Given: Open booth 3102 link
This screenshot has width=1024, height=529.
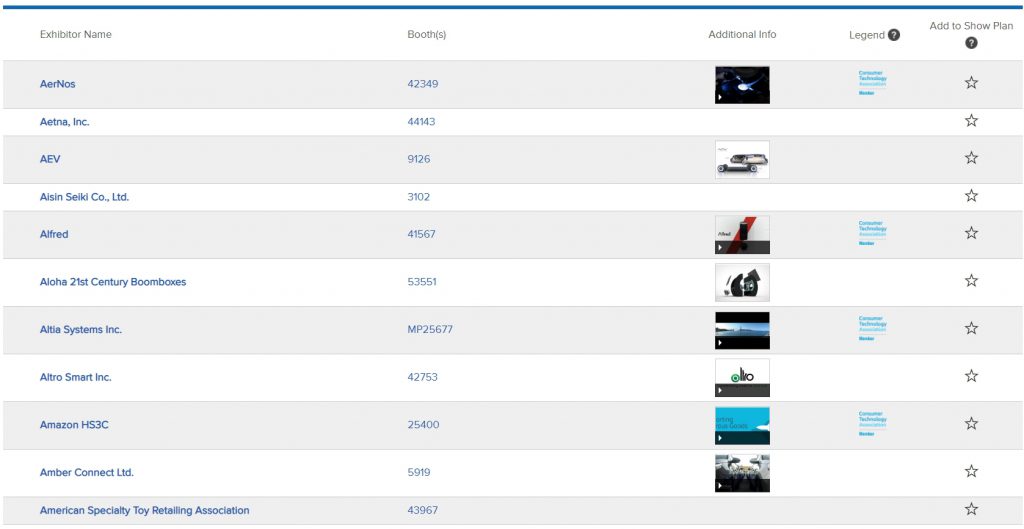Looking at the screenshot, I should (x=419, y=197).
